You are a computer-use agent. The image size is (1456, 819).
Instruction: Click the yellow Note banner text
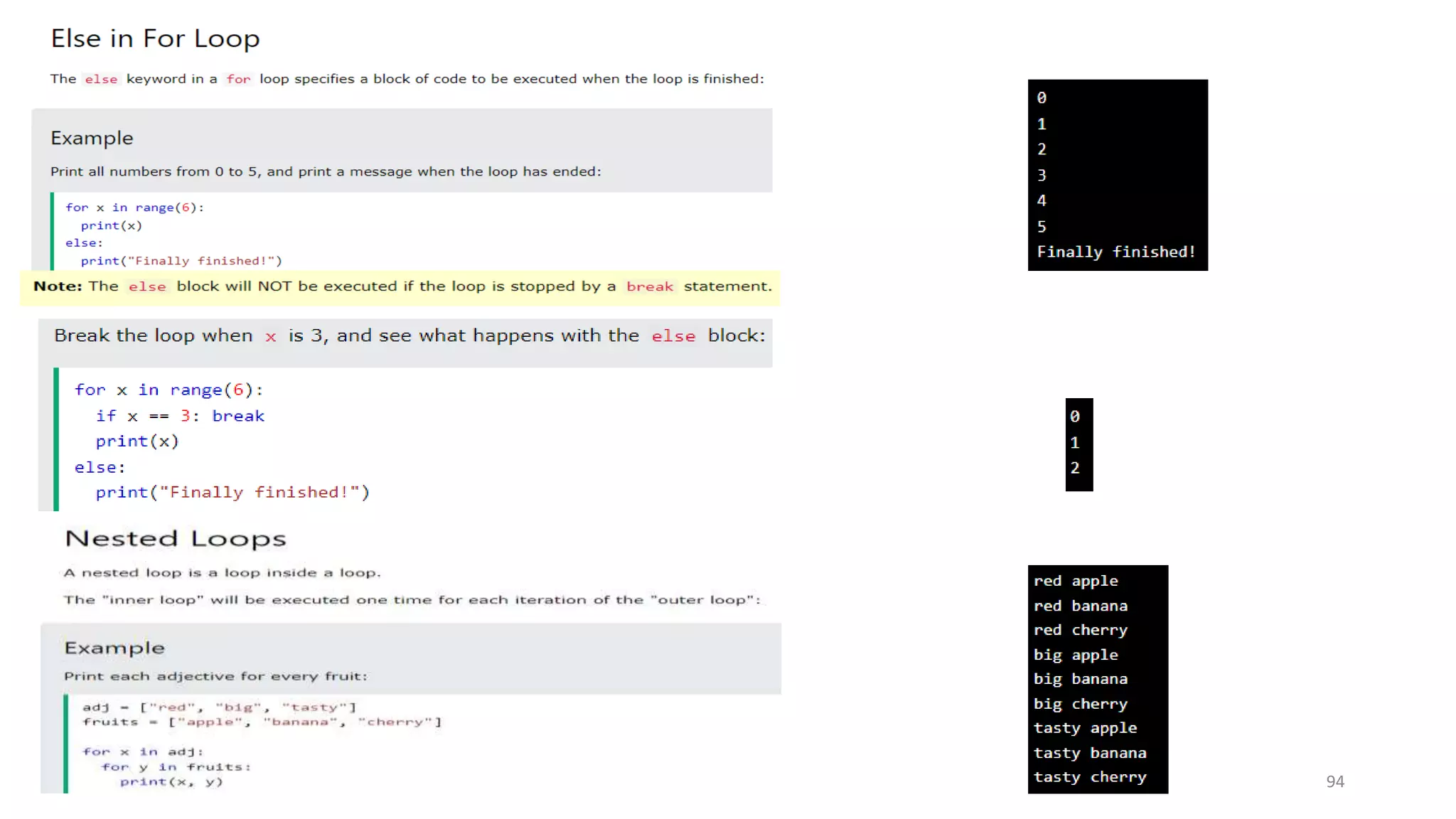pyautogui.click(x=402, y=287)
